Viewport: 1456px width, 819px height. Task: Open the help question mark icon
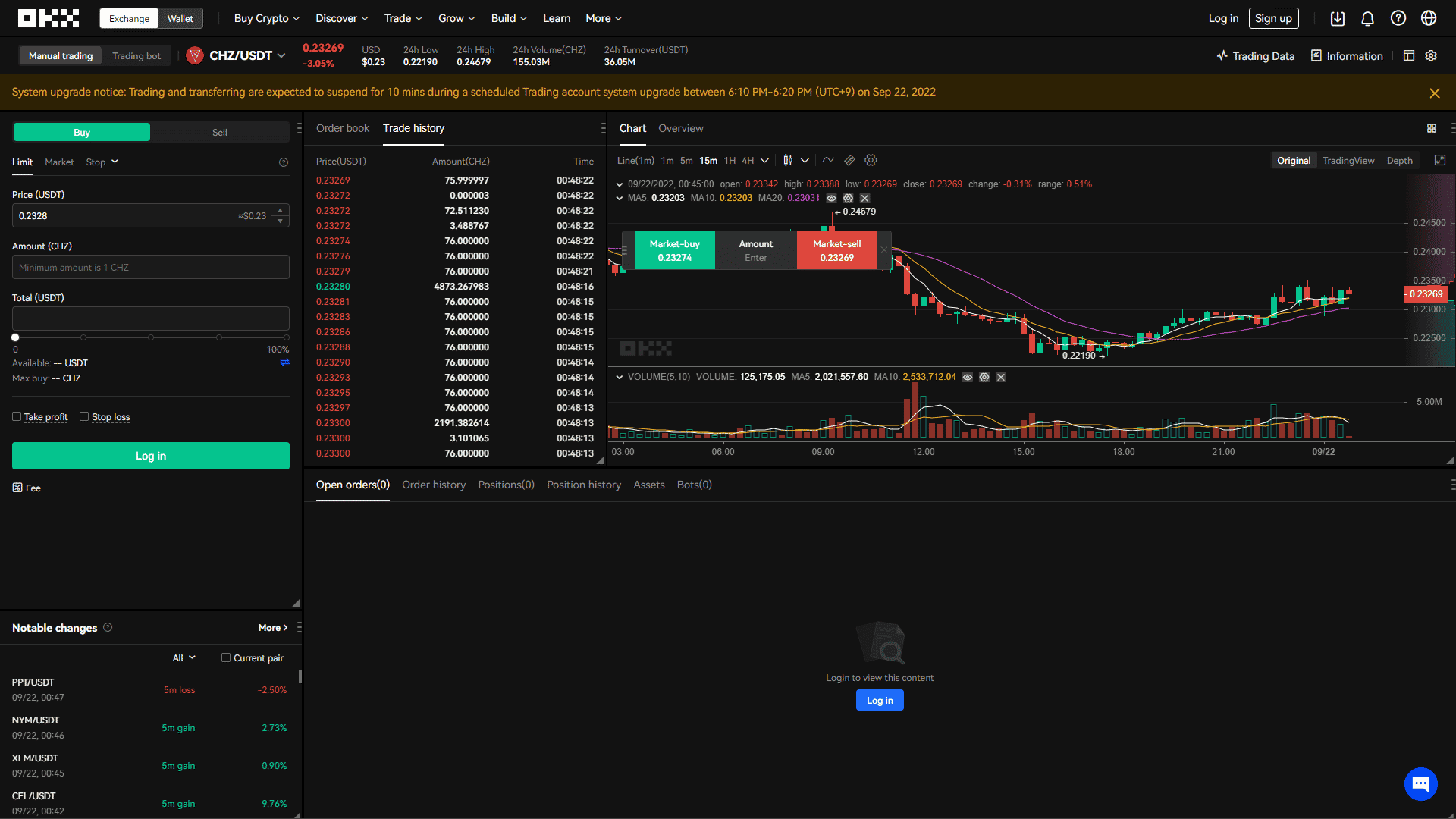click(x=1398, y=18)
